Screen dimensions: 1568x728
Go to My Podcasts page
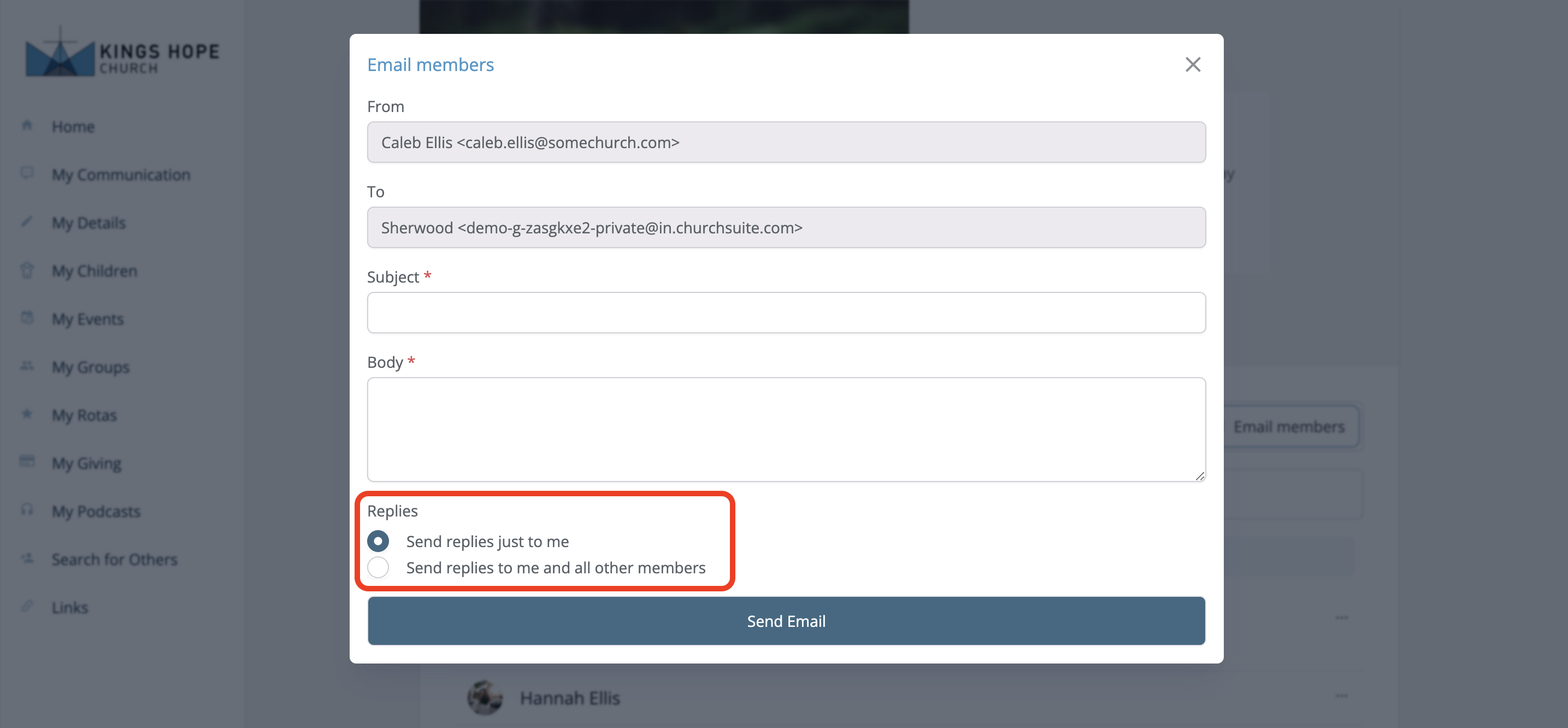coord(96,512)
